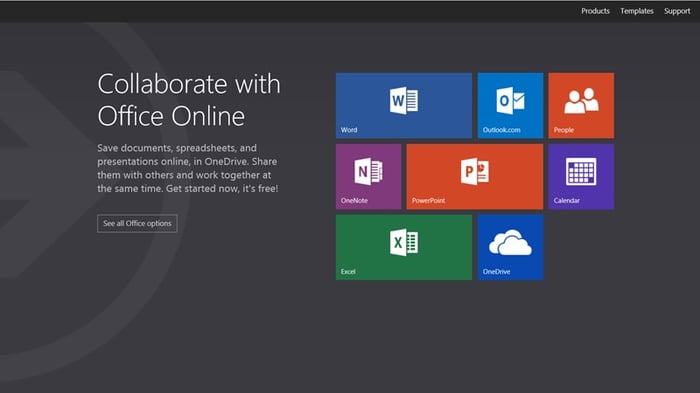The width and height of the screenshot is (700, 393).
Task: Open the OneDrive cloud icon
Action: click(x=510, y=242)
